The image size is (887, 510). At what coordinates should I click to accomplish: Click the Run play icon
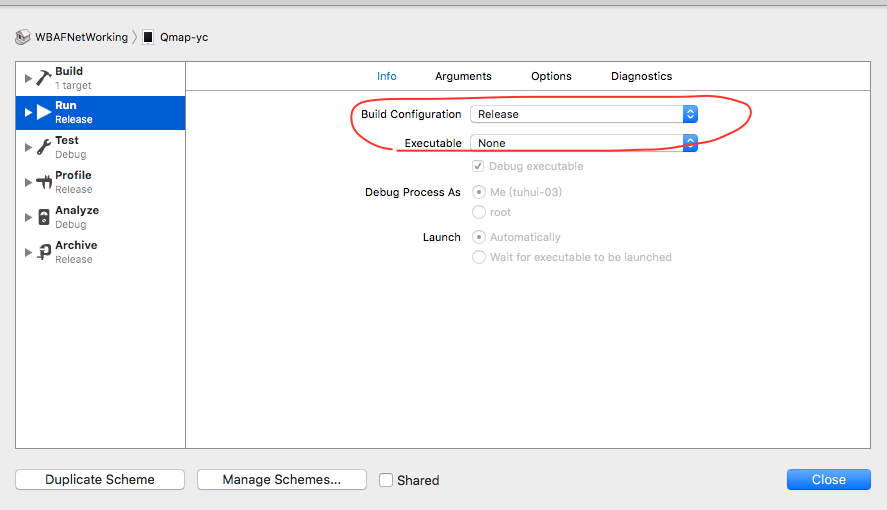[x=44, y=112]
